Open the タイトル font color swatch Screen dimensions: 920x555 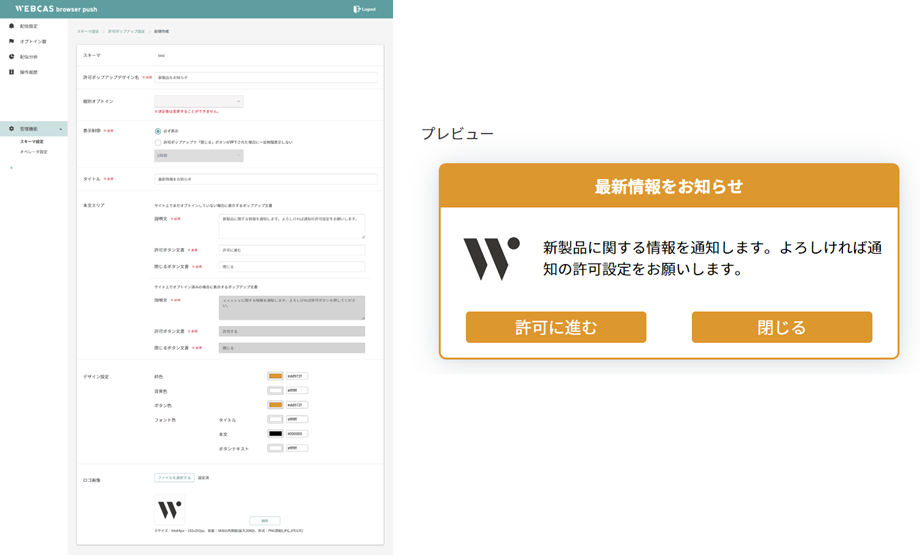pyautogui.click(x=275, y=419)
